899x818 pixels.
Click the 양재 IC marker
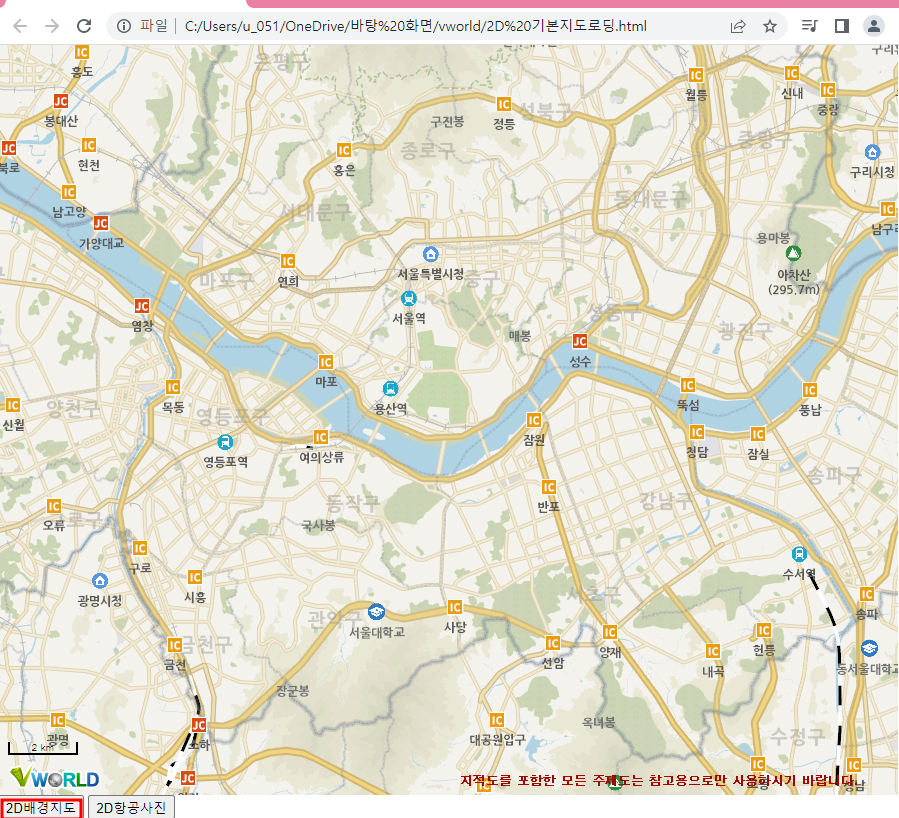coord(609,632)
